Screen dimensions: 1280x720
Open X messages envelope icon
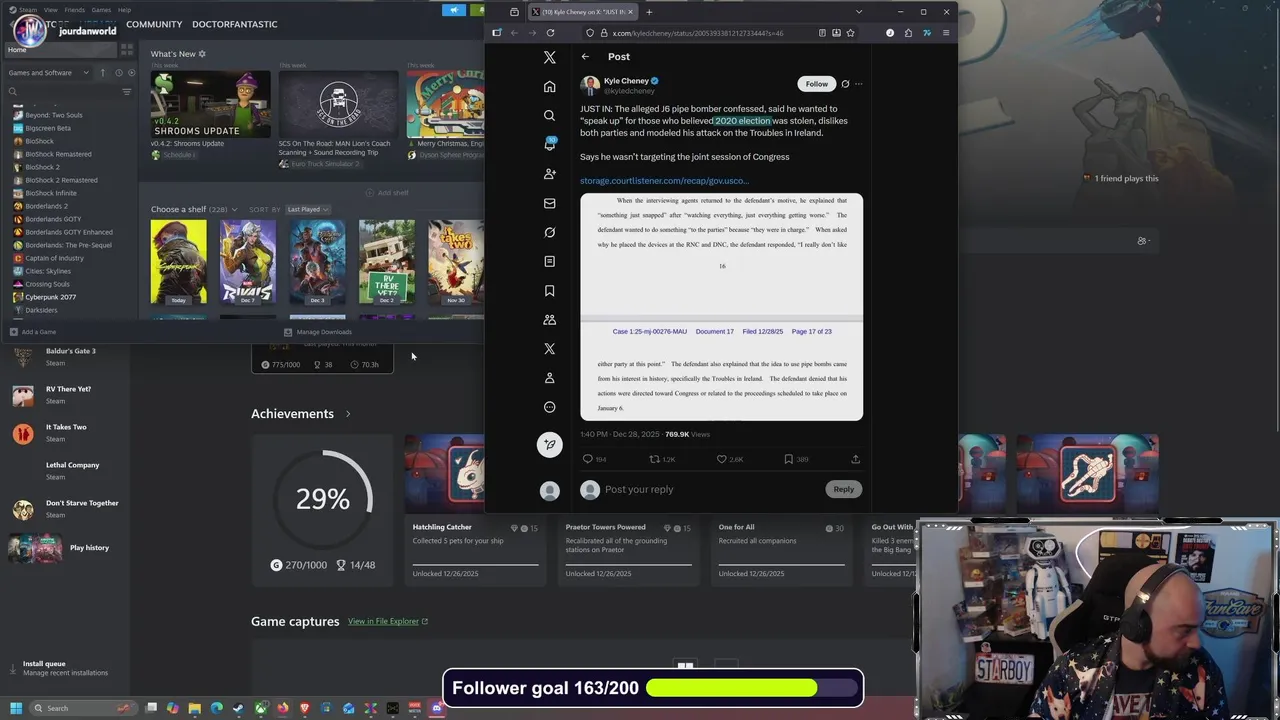[x=549, y=203]
